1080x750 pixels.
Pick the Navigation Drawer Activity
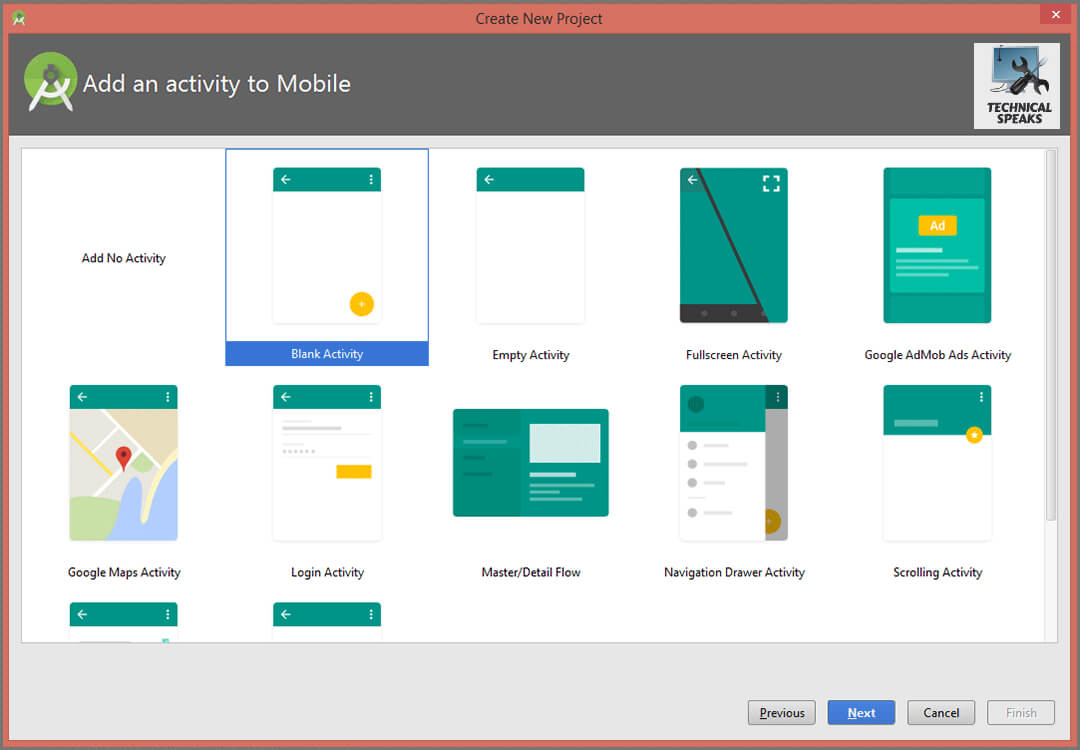click(x=733, y=462)
